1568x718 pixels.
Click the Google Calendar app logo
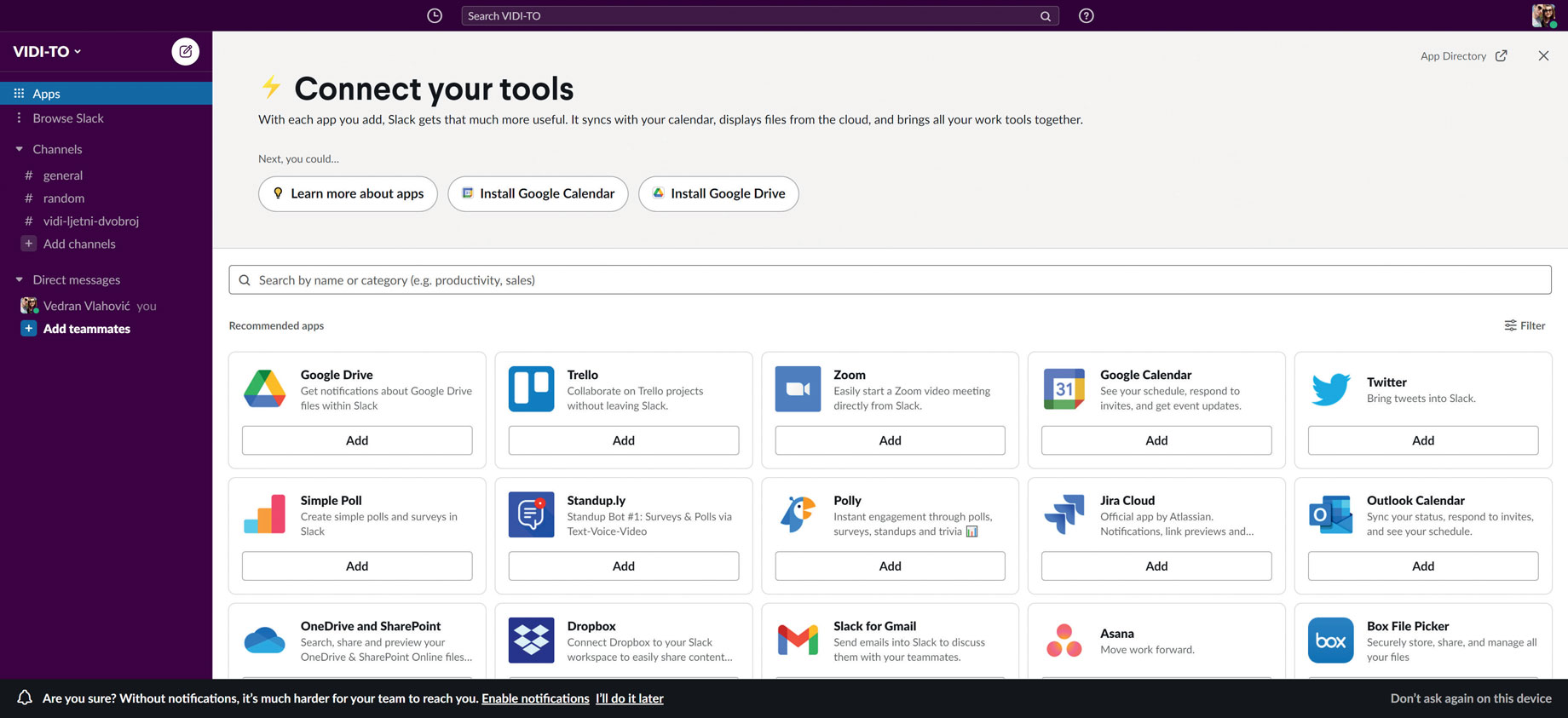coord(1064,388)
